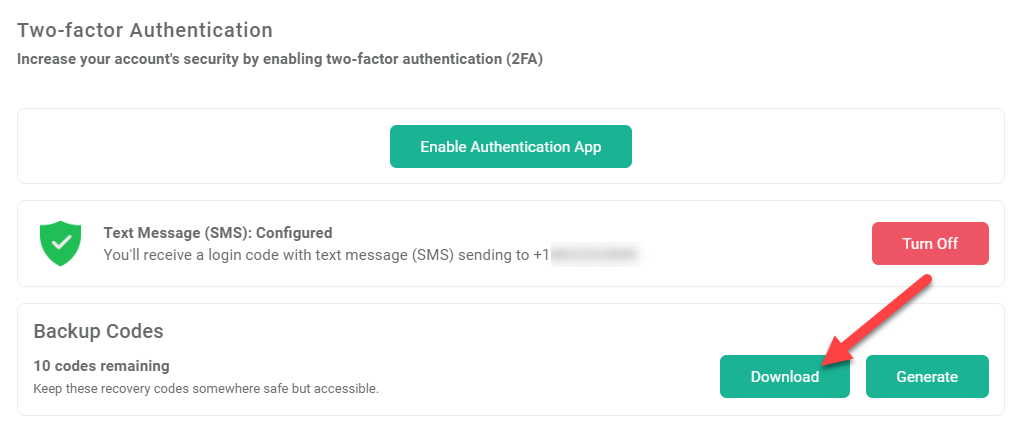
Task: Click the Enable Authentication App button
Action: [x=510, y=147]
